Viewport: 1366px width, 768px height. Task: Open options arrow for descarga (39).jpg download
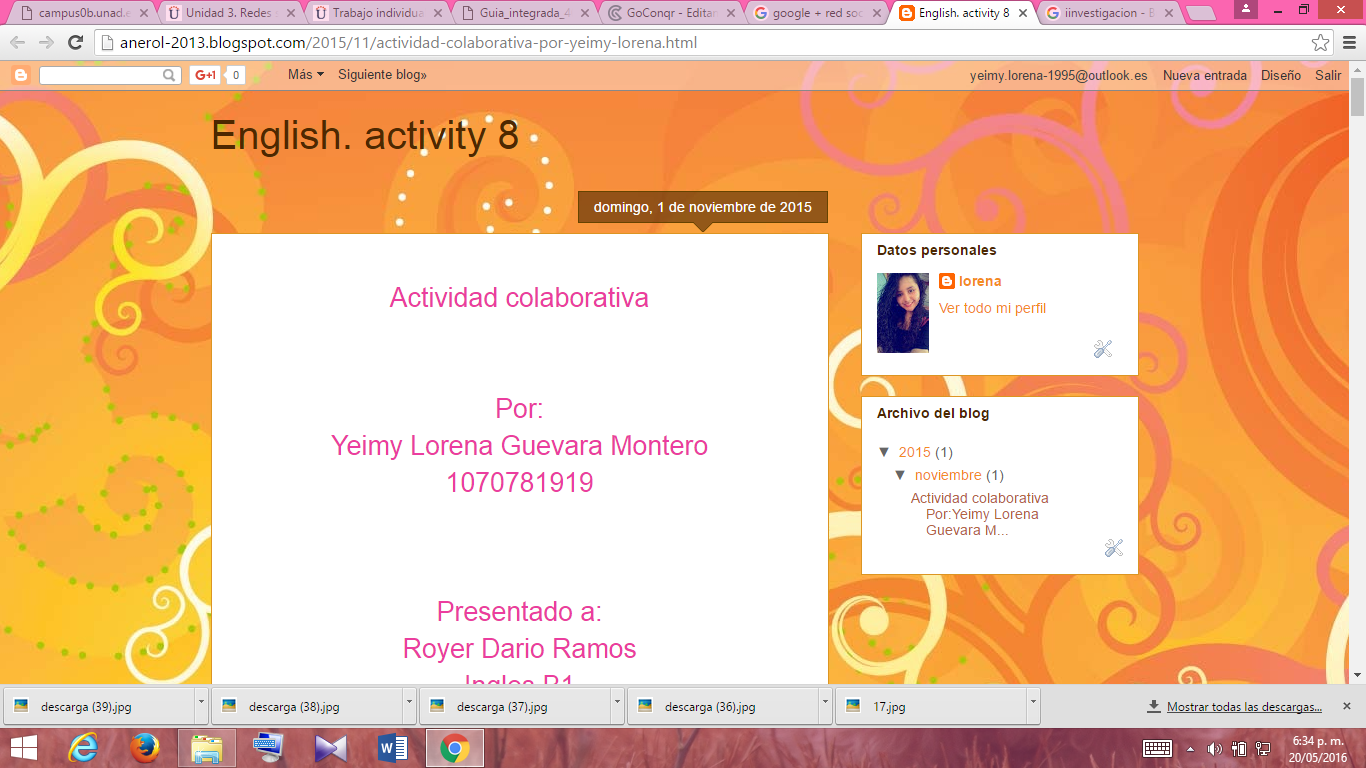click(201, 705)
